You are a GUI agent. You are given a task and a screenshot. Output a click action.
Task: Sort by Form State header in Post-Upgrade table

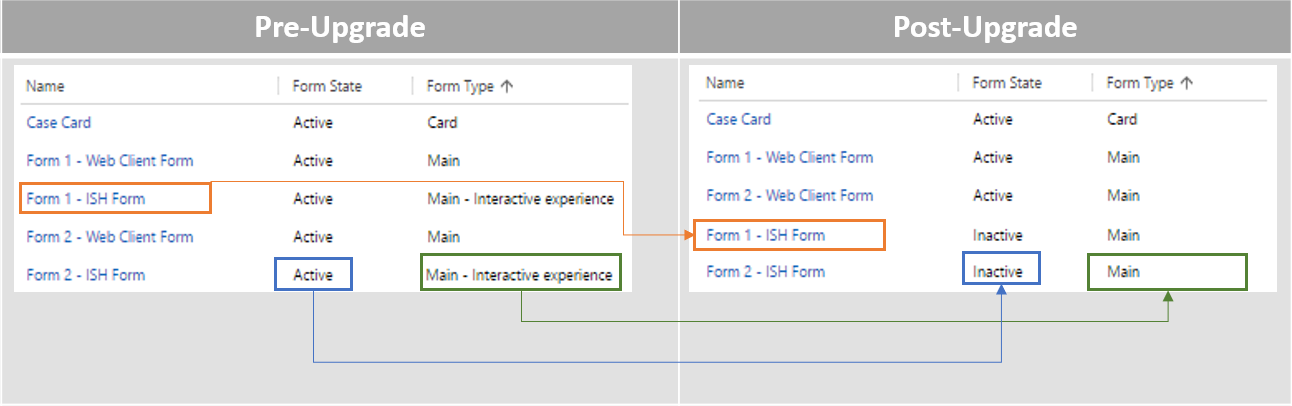click(1007, 83)
